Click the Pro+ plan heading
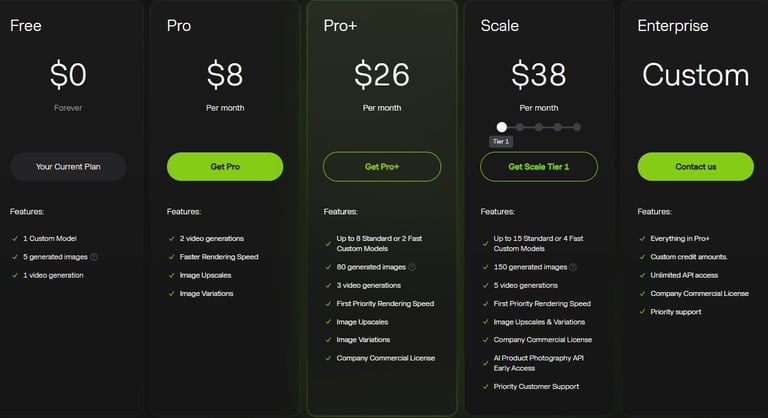The image size is (768, 418). point(340,25)
